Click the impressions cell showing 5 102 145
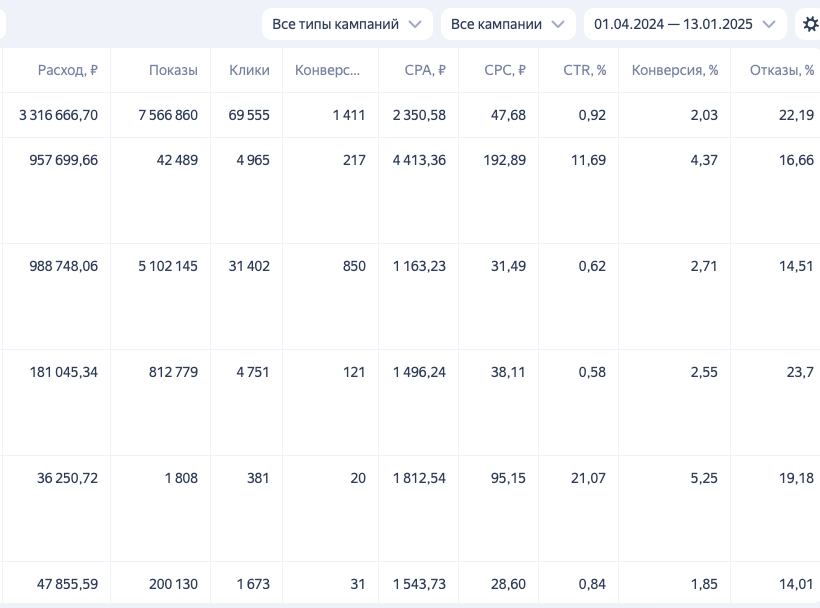The width and height of the screenshot is (820, 608). (x=168, y=266)
